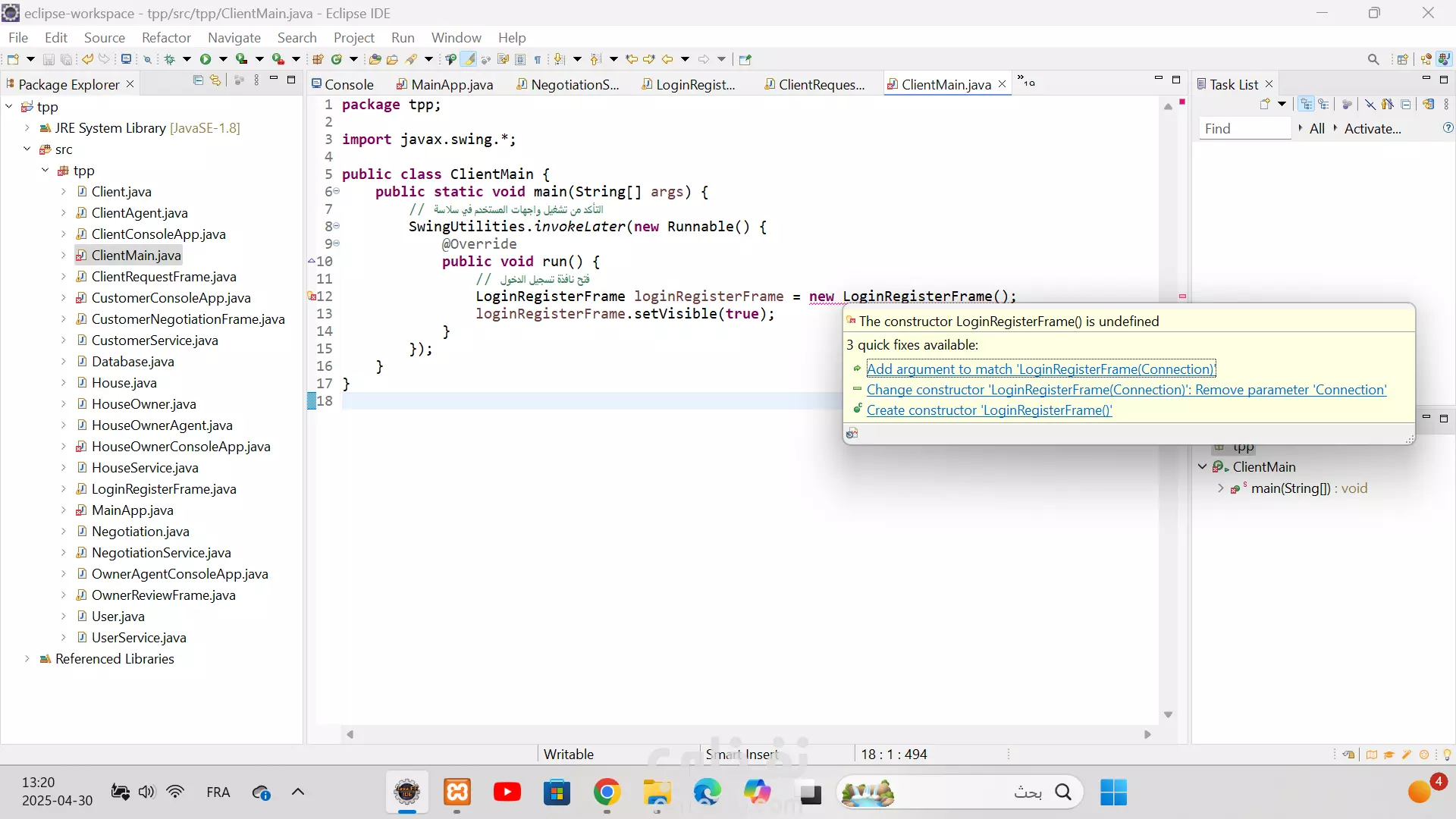The height and width of the screenshot is (819, 1456).
Task: Open the Source menu
Action: [105, 37]
